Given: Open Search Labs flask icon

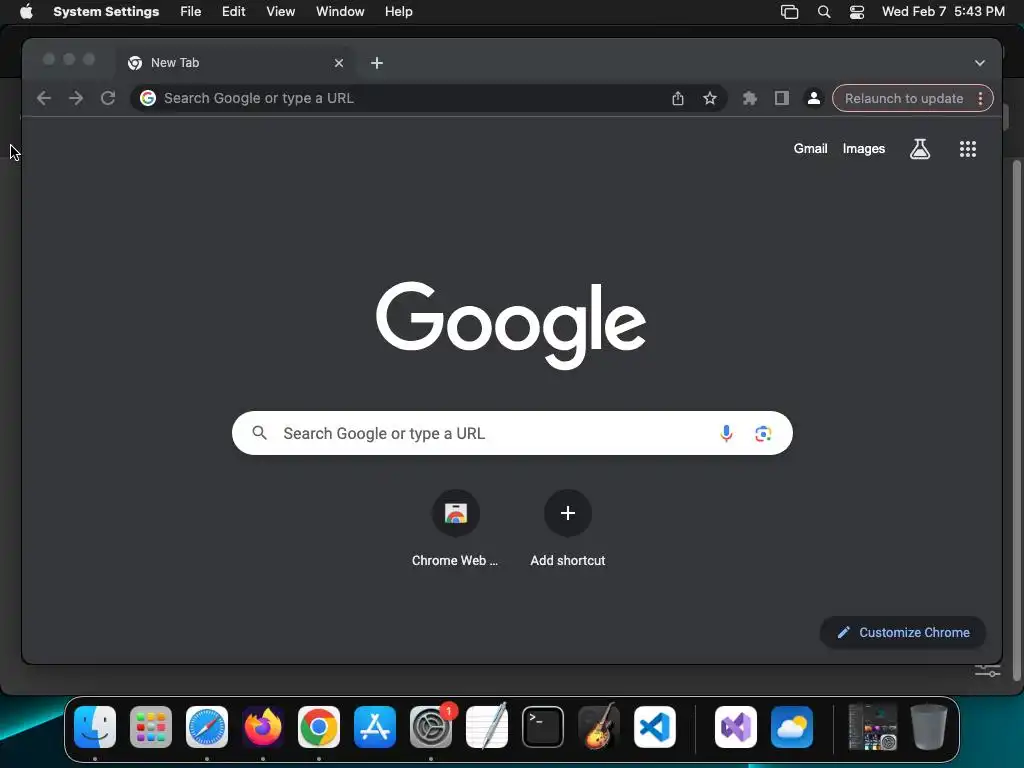Looking at the screenshot, I should (920, 149).
